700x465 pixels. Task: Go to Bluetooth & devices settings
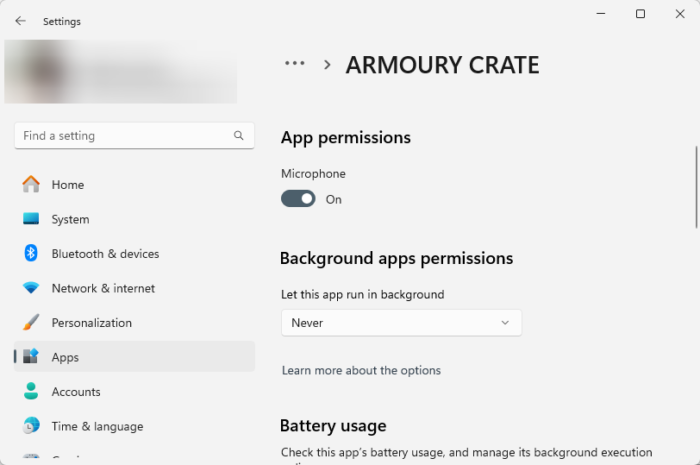105,254
